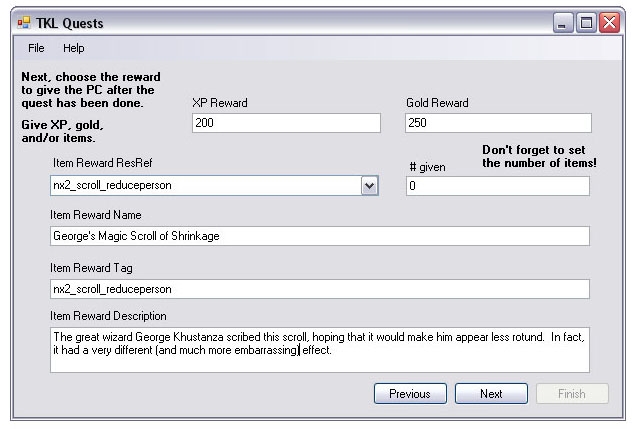Maximize the TKL Quests window
The height and width of the screenshot is (429, 632).
(x=587, y=22)
